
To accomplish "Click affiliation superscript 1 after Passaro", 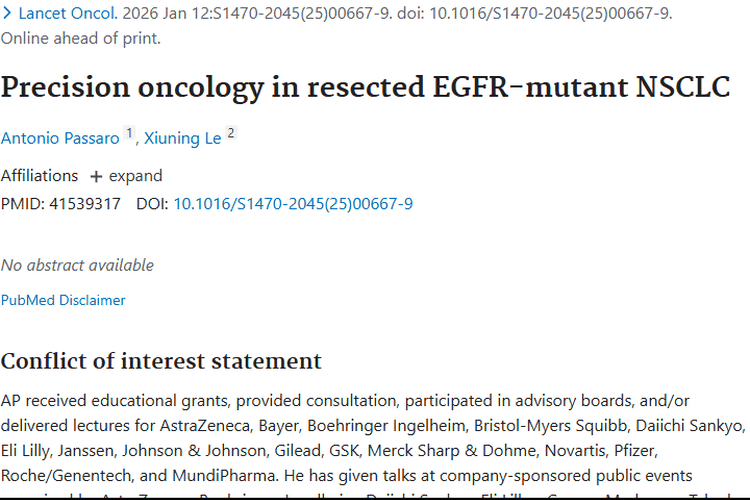I will (x=129, y=133).
